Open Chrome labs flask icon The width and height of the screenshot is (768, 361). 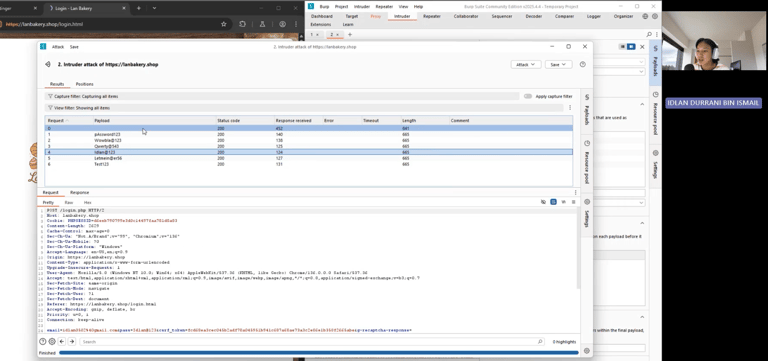(x=262, y=24)
